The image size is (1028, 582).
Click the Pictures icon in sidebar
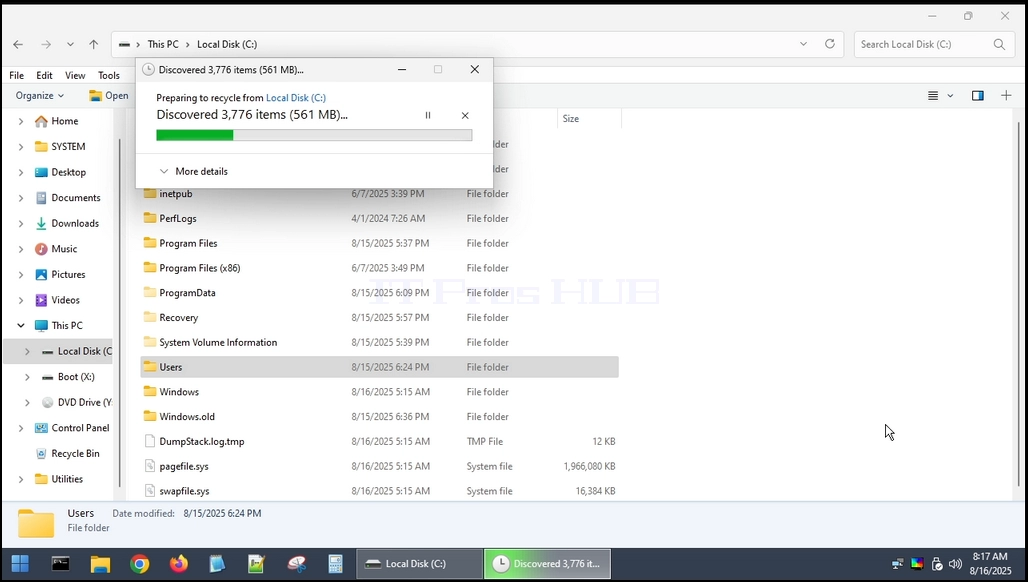click(x=41, y=275)
